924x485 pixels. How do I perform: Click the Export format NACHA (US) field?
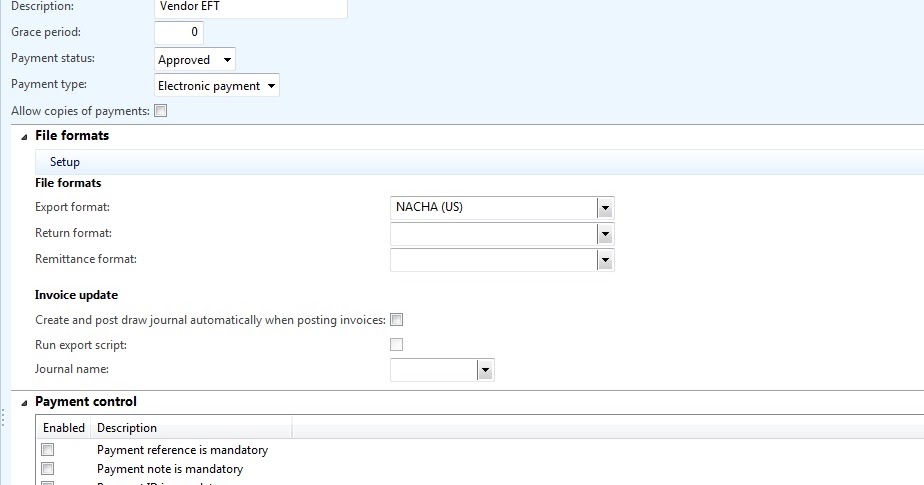pos(493,208)
